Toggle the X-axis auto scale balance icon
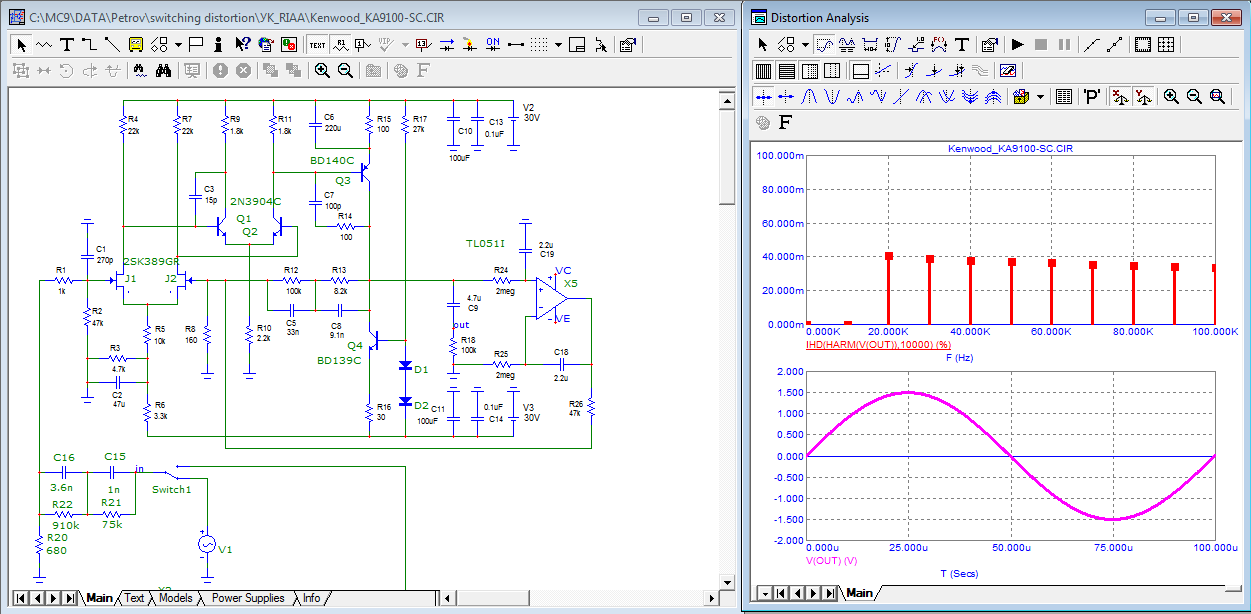The height and width of the screenshot is (614, 1251). [x=1119, y=97]
